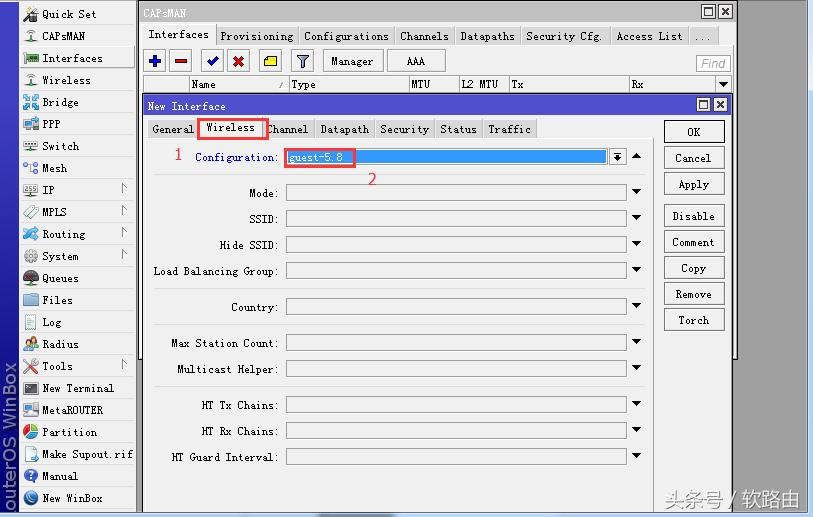
Task: Expand the System submenu
Action: click(124, 254)
